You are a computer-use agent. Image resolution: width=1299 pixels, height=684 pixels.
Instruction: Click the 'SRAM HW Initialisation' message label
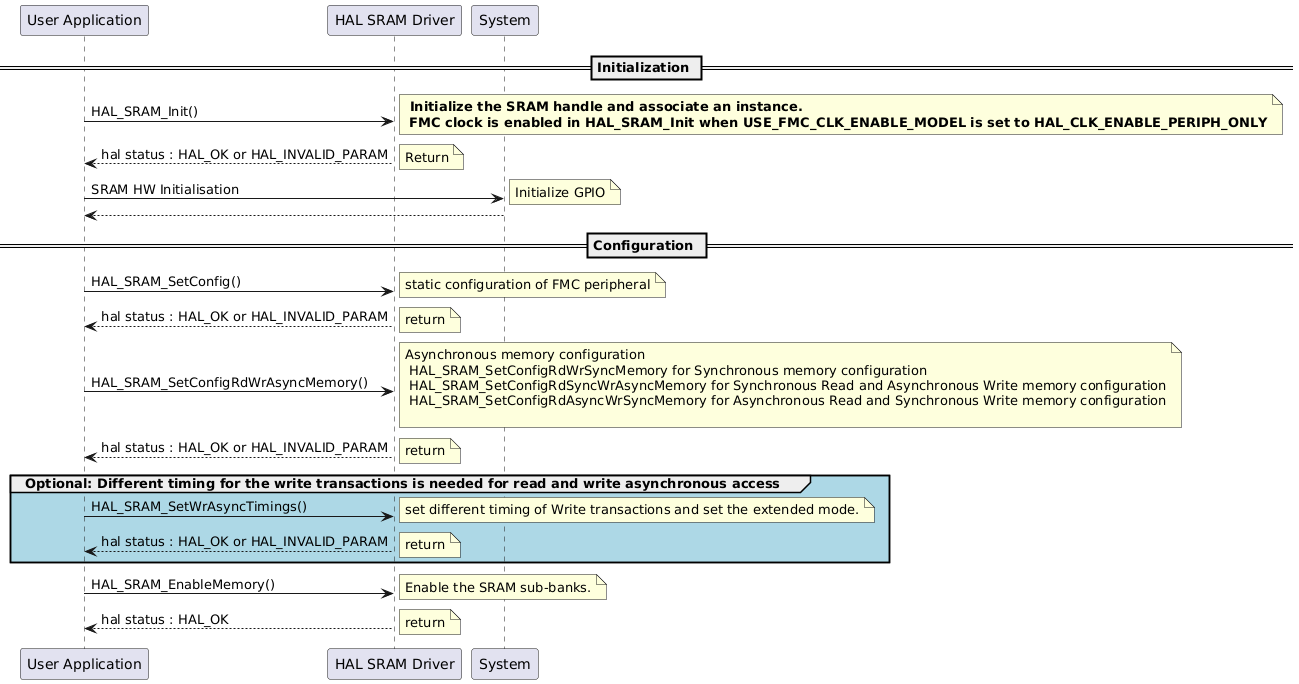[x=165, y=189]
